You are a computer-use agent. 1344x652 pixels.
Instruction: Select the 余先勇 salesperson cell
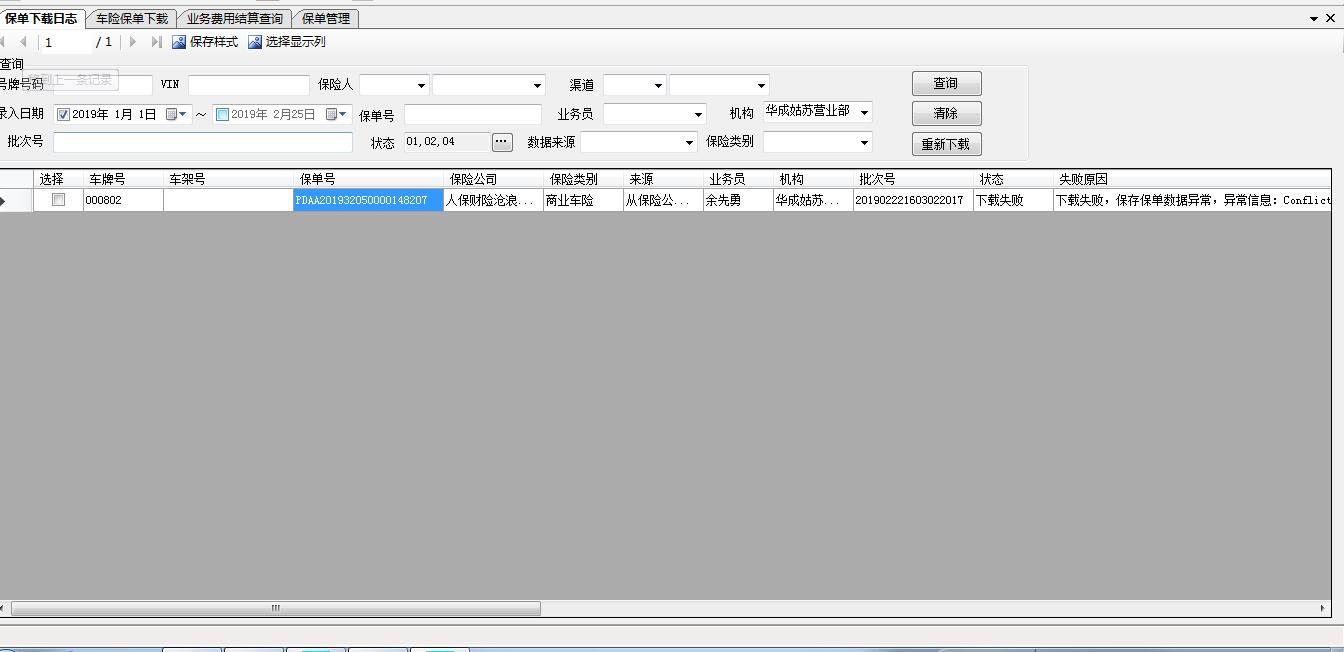click(x=738, y=200)
